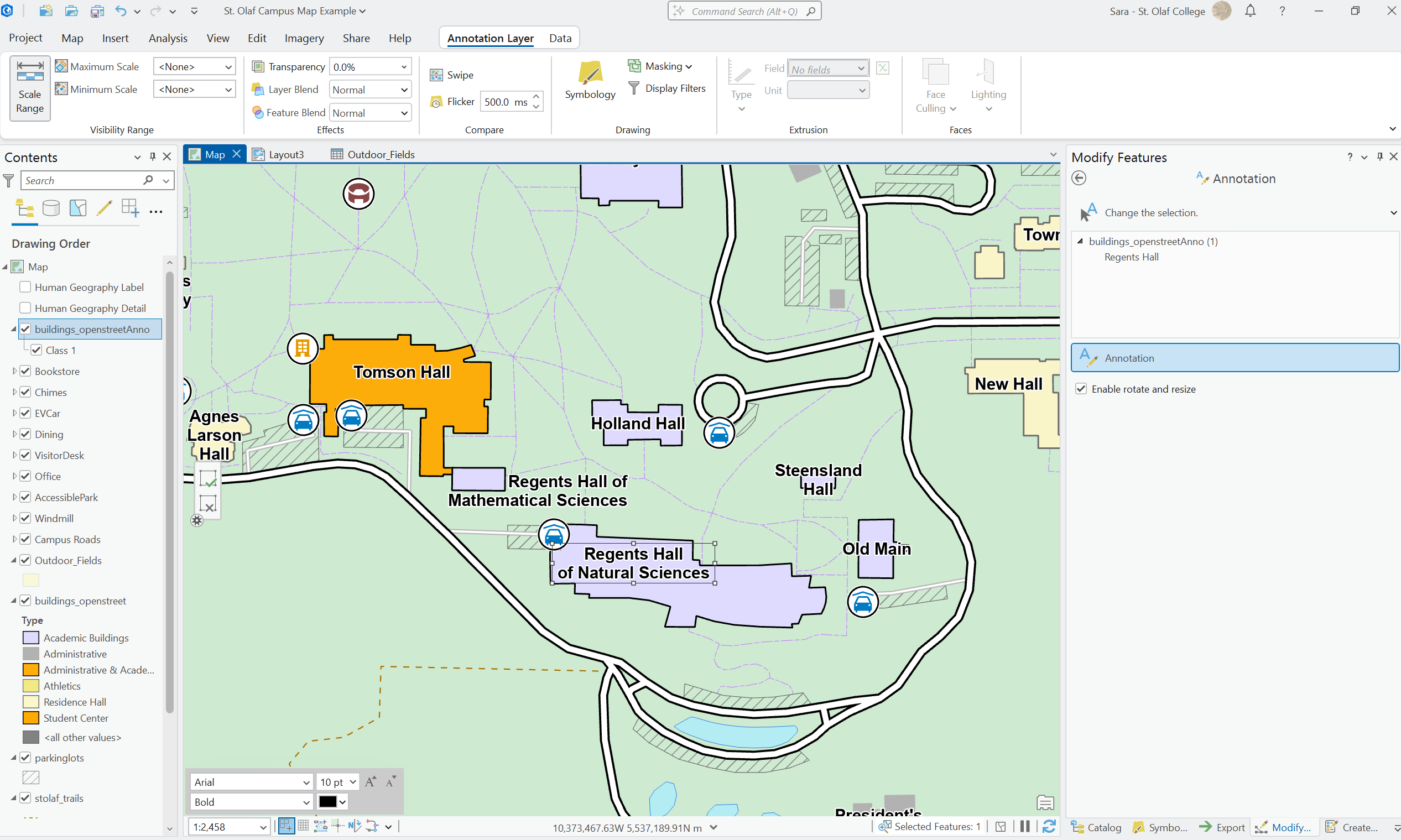The height and width of the screenshot is (840, 1401).
Task: Open the Symbology tool
Action: pyautogui.click(x=590, y=80)
